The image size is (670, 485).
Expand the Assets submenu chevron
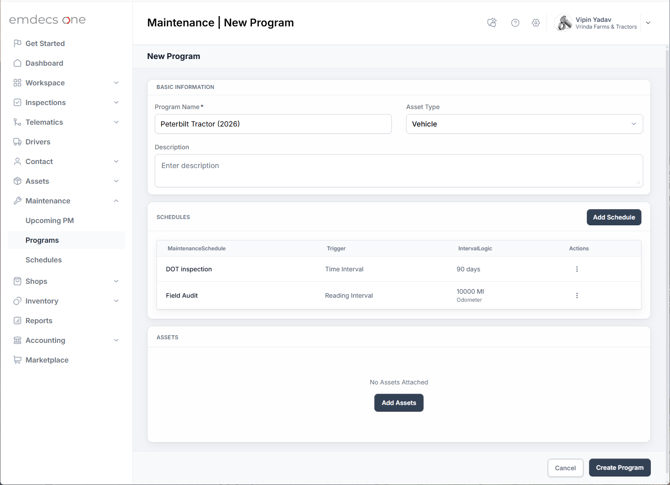coord(116,181)
